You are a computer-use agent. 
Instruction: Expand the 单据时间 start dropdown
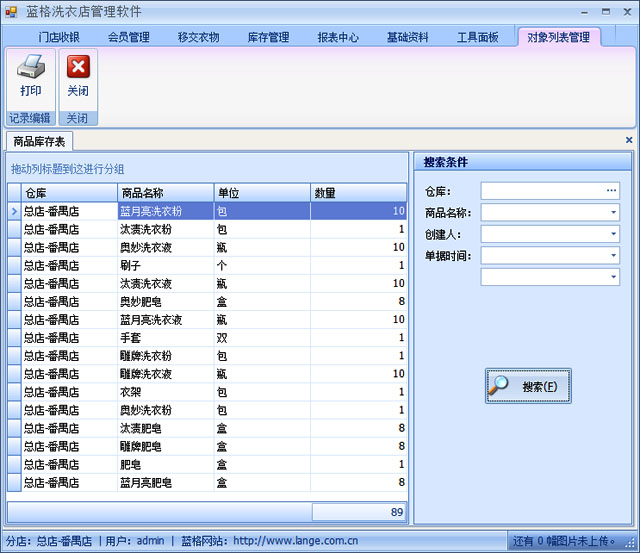pyautogui.click(x=613, y=255)
